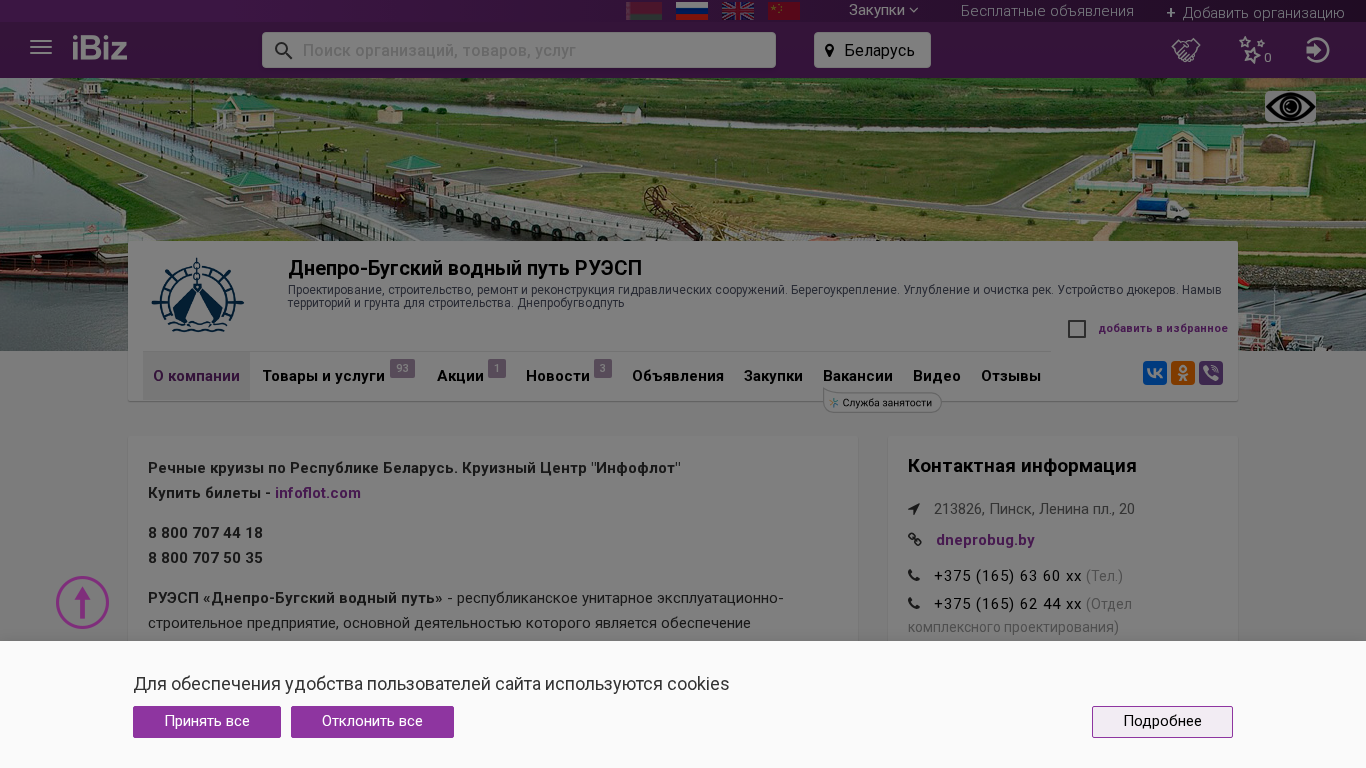Check the 'добавить в избранное' checkbox
1366x768 pixels.
click(1077, 329)
